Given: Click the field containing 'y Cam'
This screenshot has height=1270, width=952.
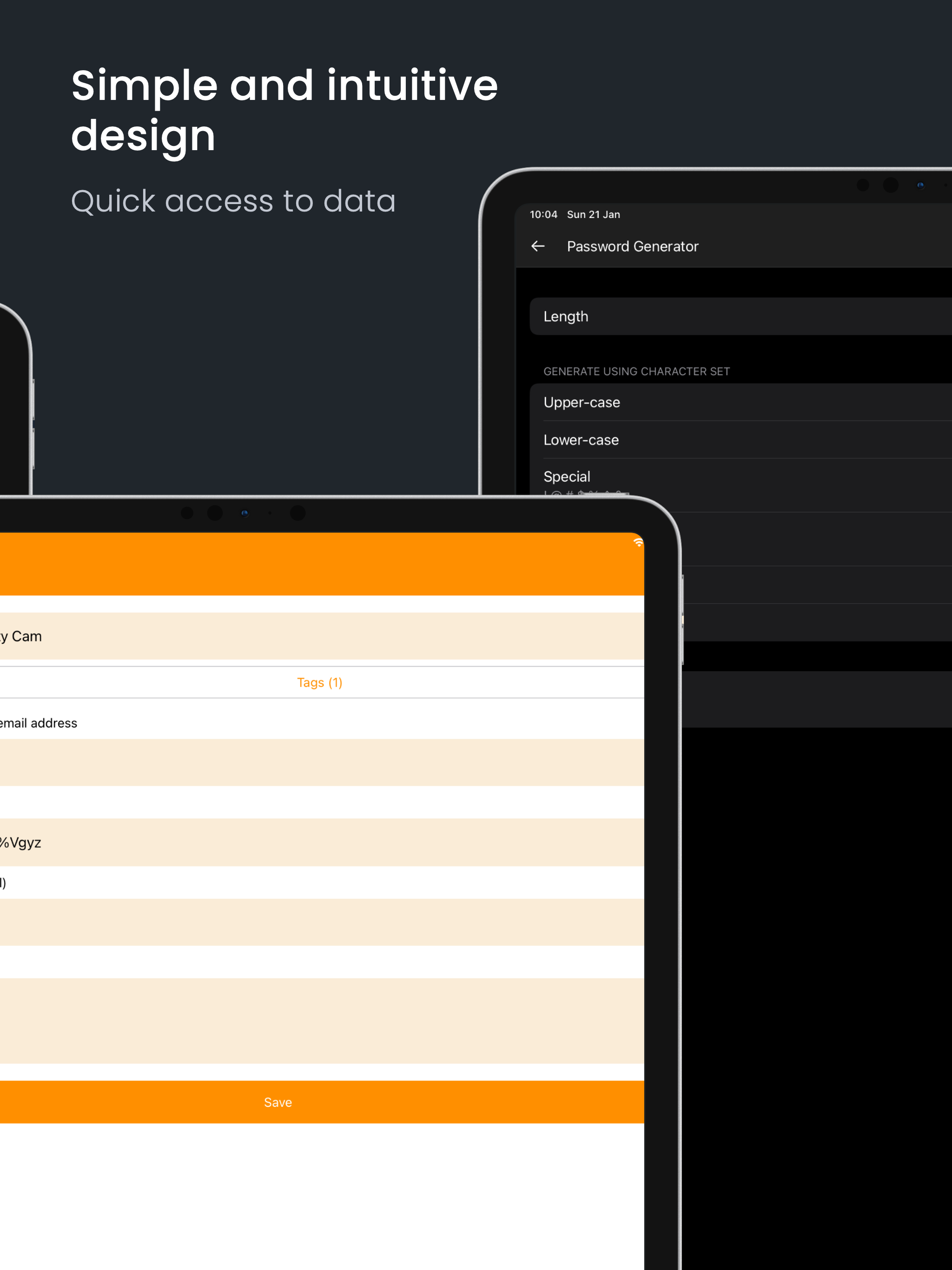Looking at the screenshot, I should point(322,636).
